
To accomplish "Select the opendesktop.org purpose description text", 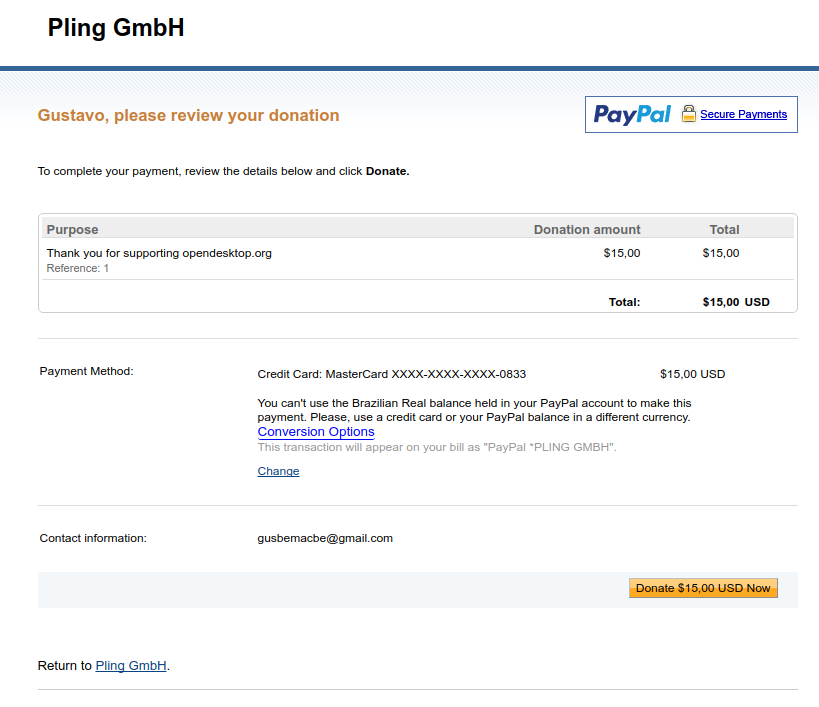I will pos(159,253).
